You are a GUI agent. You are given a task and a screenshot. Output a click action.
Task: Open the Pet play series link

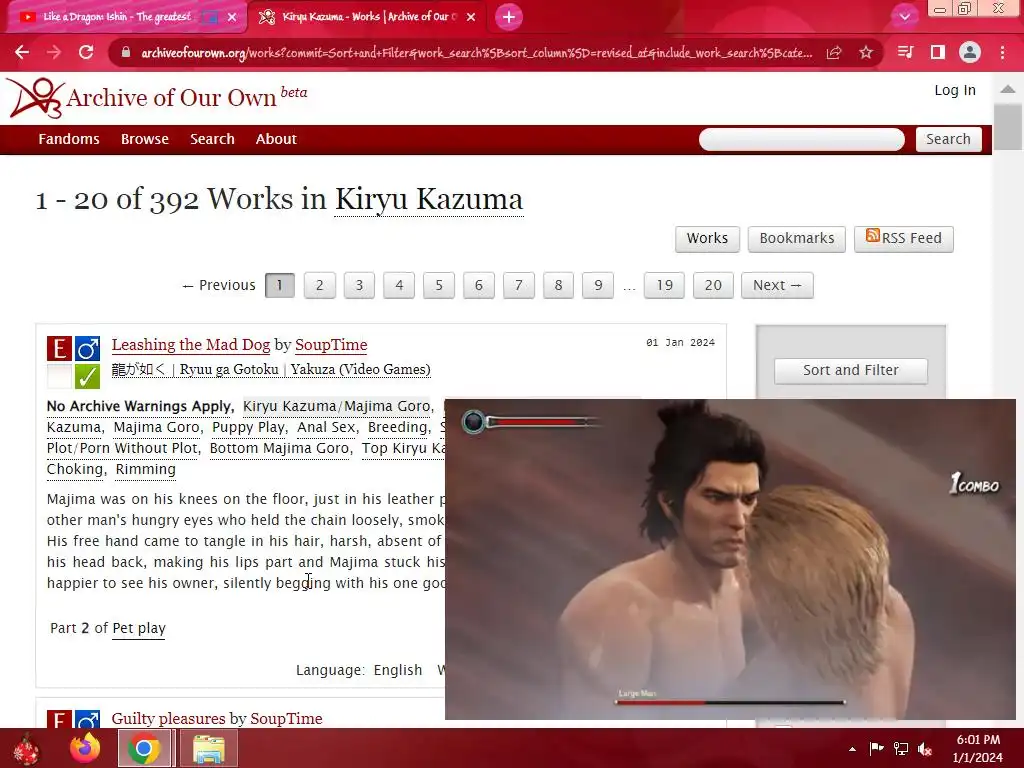(x=138, y=628)
